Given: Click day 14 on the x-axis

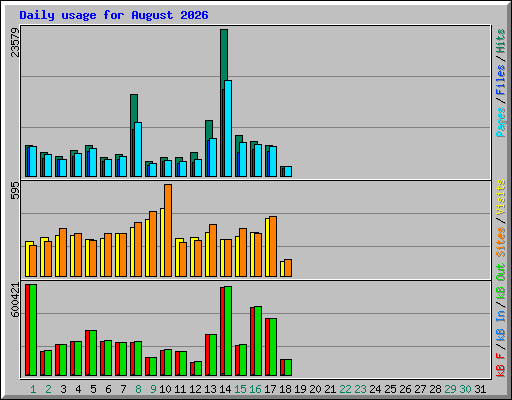Looking at the screenshot, I should [225, 389].
